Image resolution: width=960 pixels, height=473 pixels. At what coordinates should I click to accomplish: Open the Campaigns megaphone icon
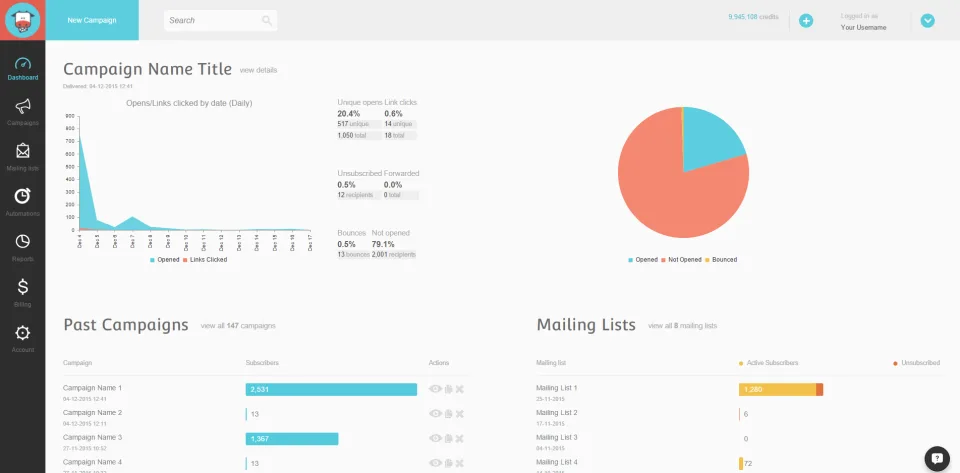coord(23,106)
